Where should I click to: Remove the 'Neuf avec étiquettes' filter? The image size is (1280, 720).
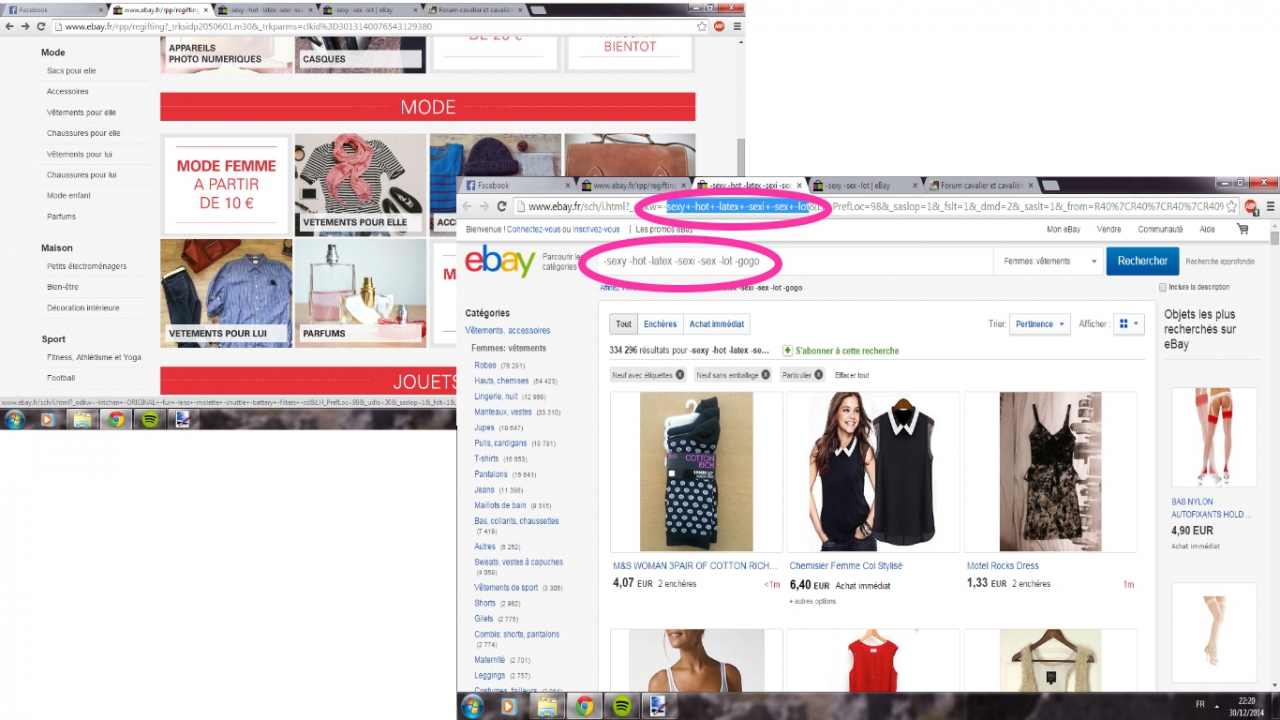pos(680,375)
